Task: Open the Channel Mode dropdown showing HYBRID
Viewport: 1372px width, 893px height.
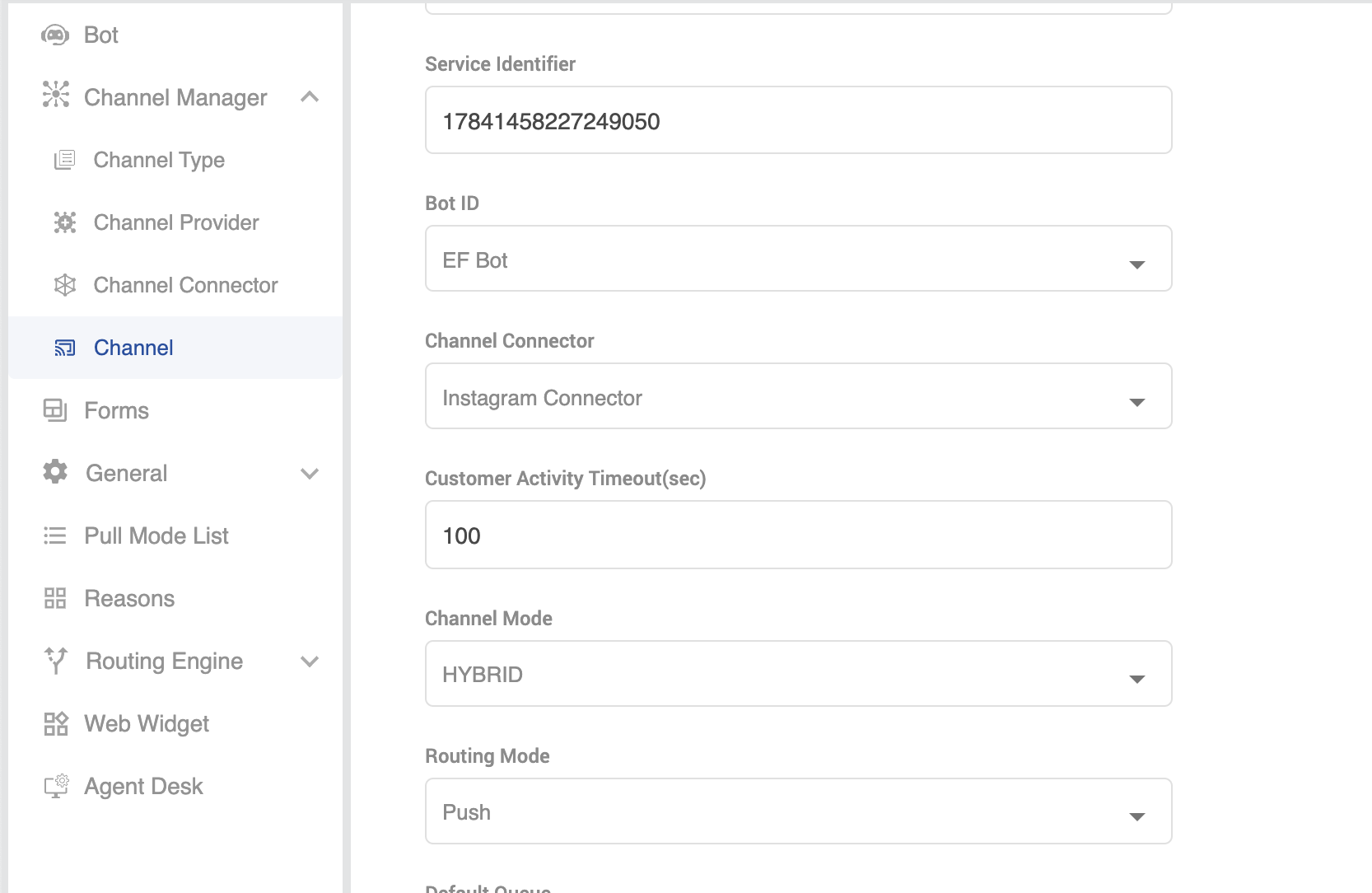Action: point(798,674)
